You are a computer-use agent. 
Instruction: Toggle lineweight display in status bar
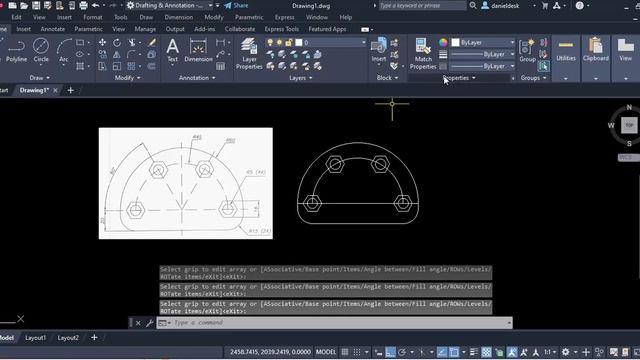coord(473,352)
